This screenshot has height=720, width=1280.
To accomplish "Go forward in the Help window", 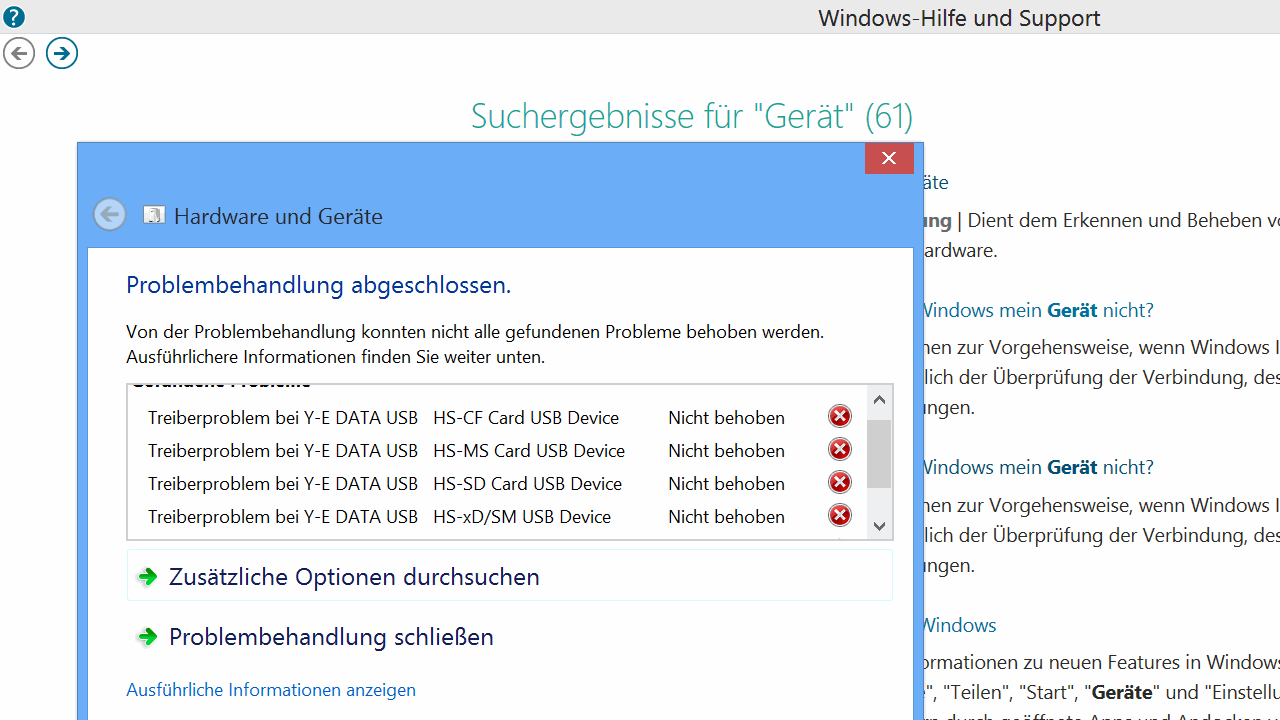I will point(62,53).
